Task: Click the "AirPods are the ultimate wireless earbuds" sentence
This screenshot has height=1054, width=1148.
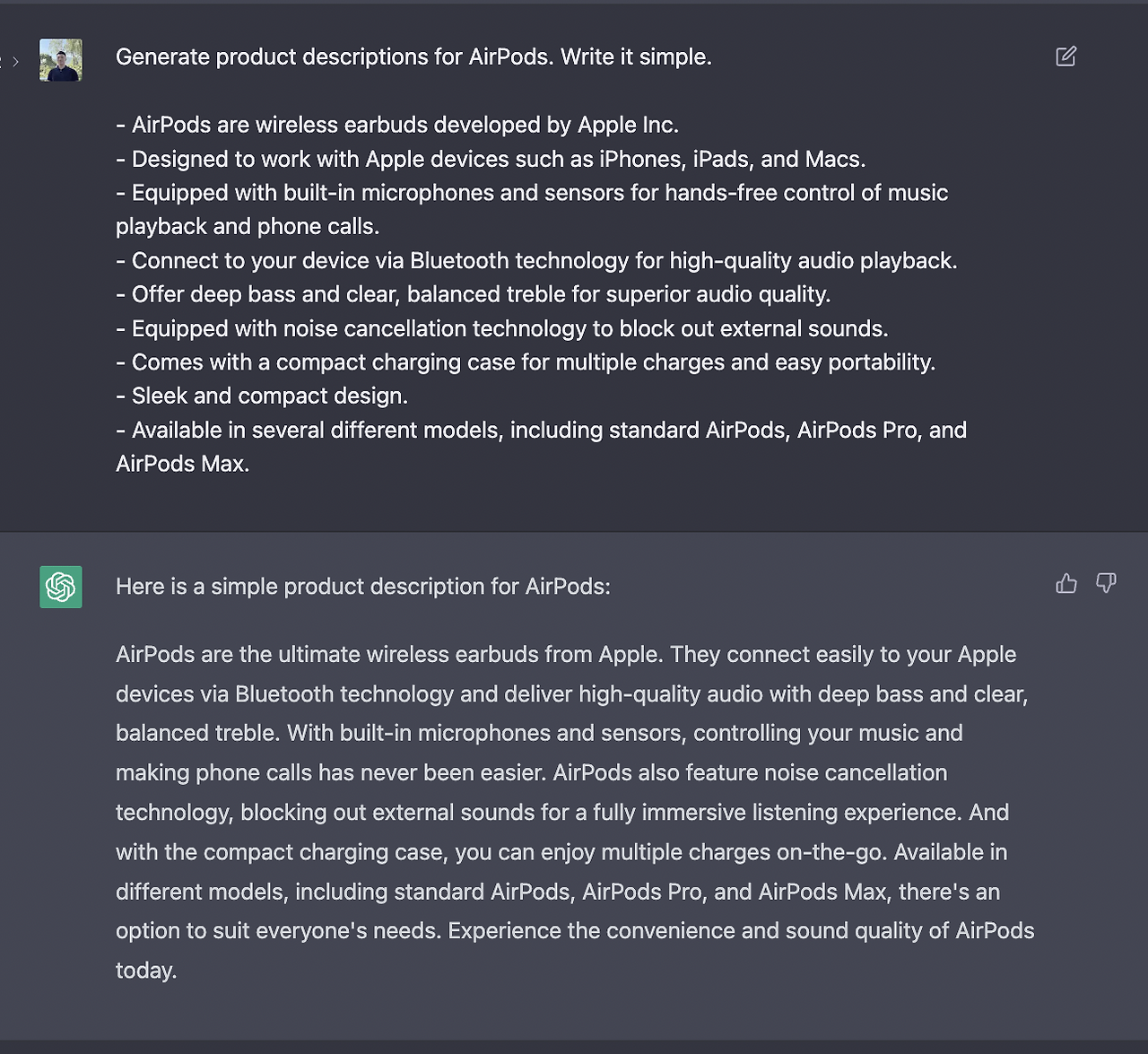Action: [389, 655]
